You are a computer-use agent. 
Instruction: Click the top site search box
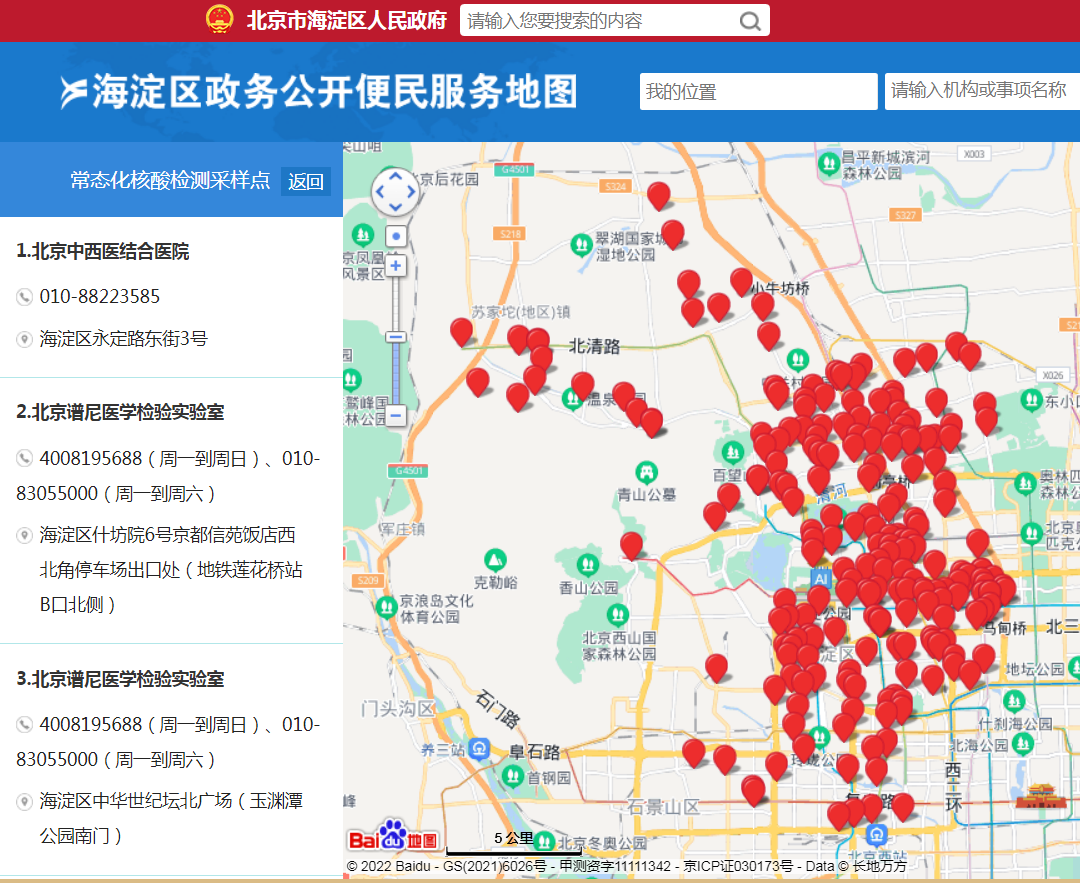(x=600, y=21)
